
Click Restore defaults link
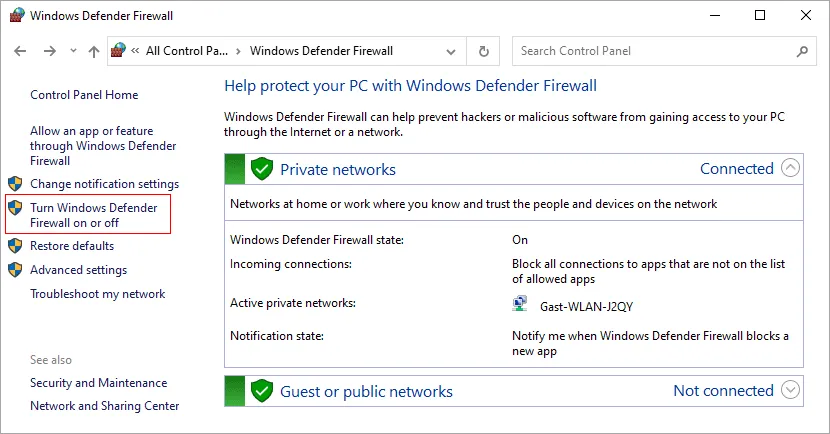pyautogui.click(x=72, y=246)
